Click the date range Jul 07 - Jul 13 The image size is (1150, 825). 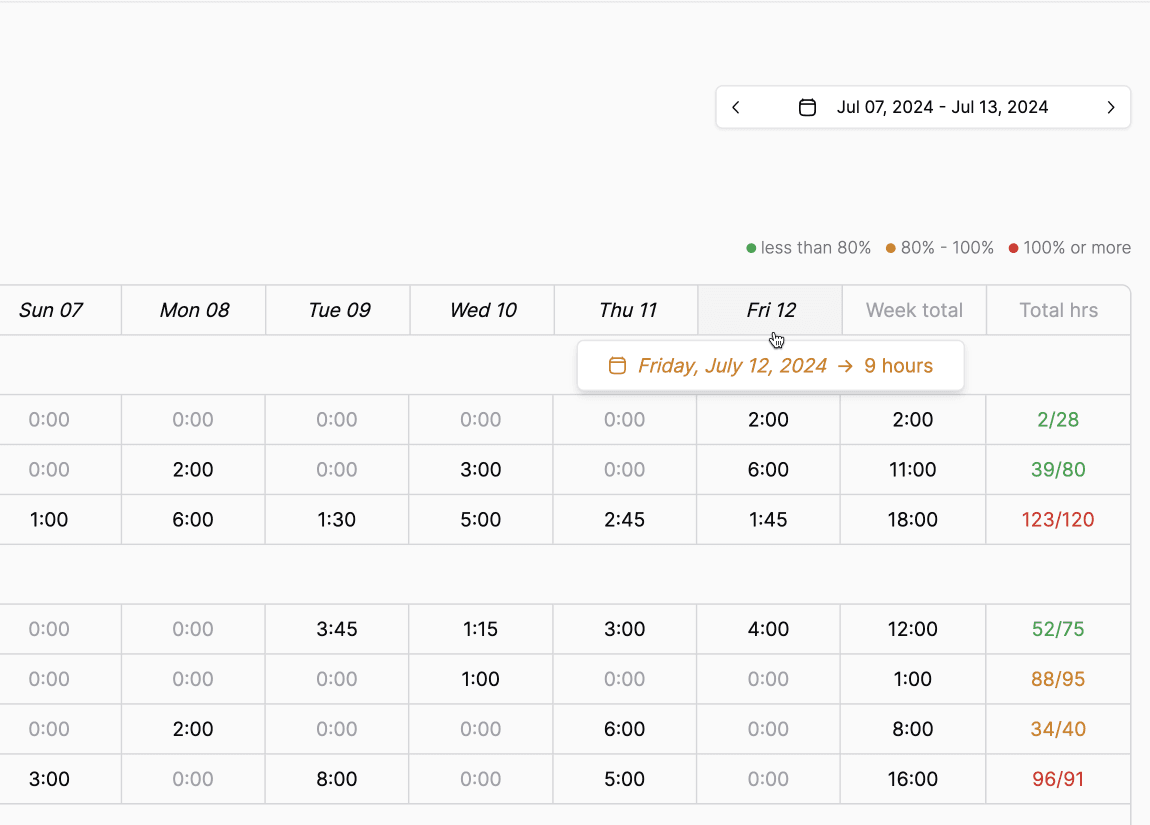(942, 107)
